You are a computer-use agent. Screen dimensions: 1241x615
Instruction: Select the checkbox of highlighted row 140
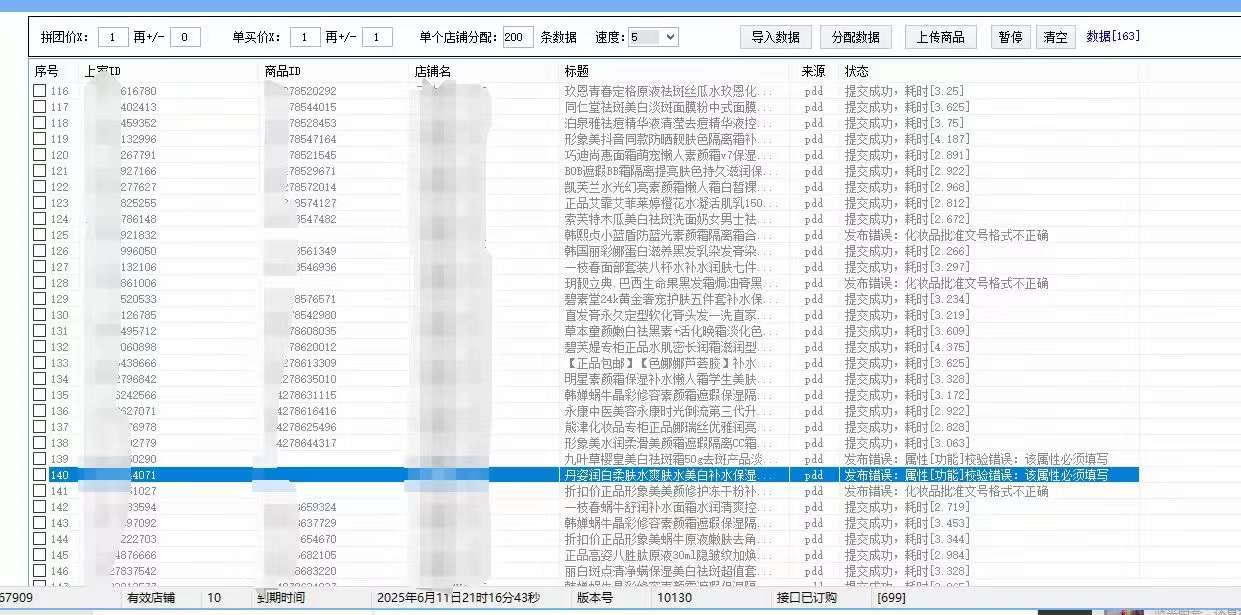39,475
